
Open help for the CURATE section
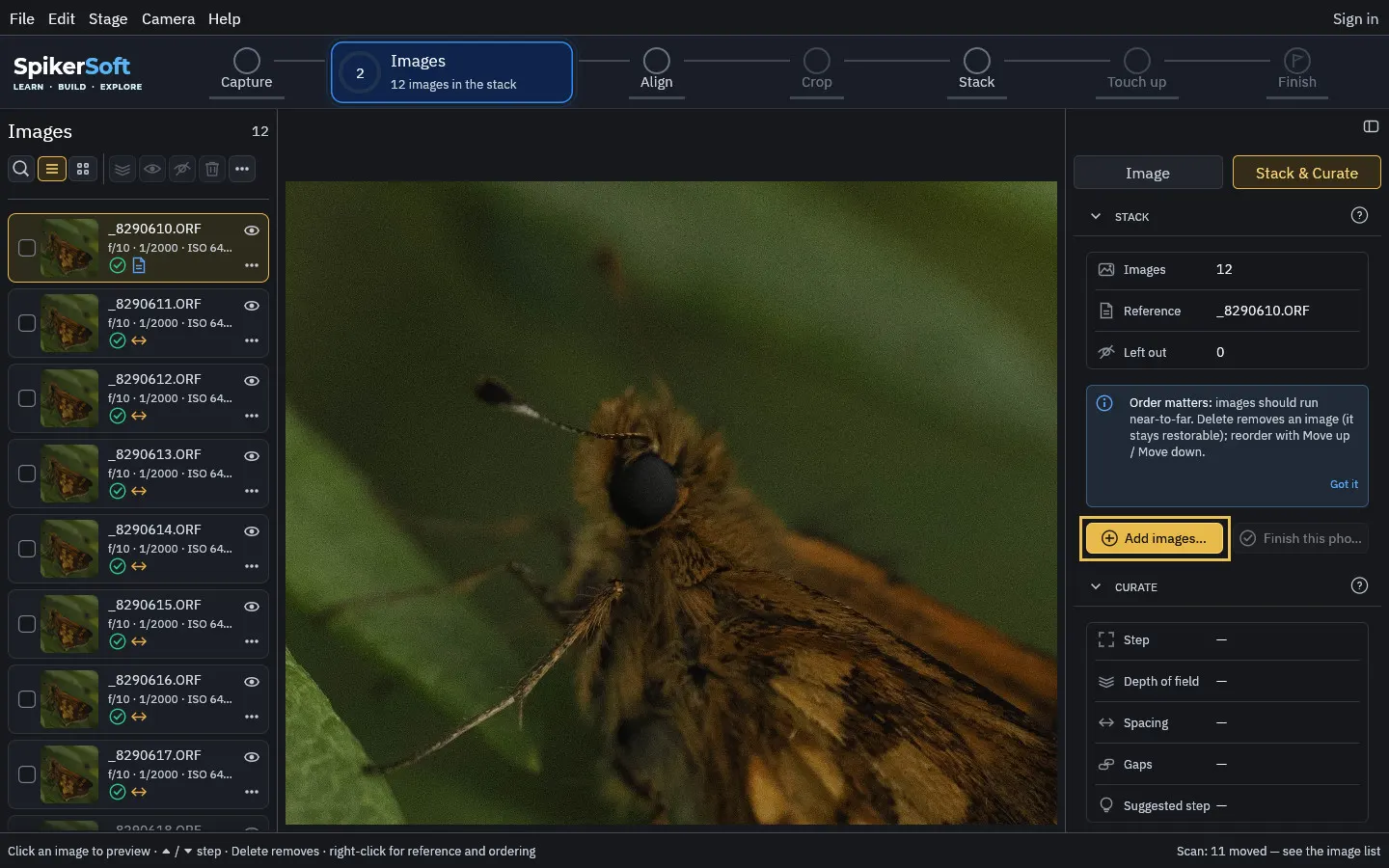point(1359,585)
